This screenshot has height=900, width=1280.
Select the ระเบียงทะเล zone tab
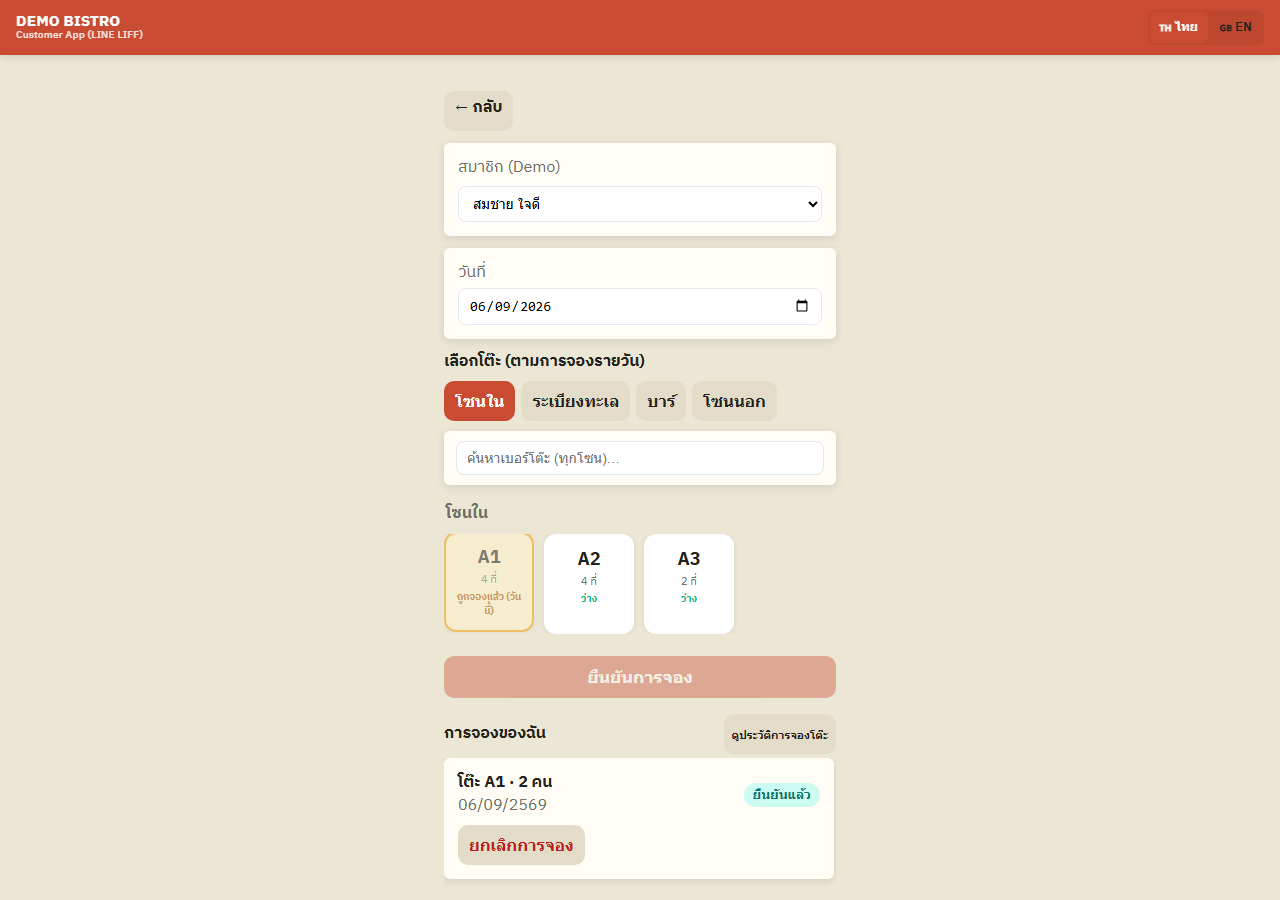tap(575, 401)
